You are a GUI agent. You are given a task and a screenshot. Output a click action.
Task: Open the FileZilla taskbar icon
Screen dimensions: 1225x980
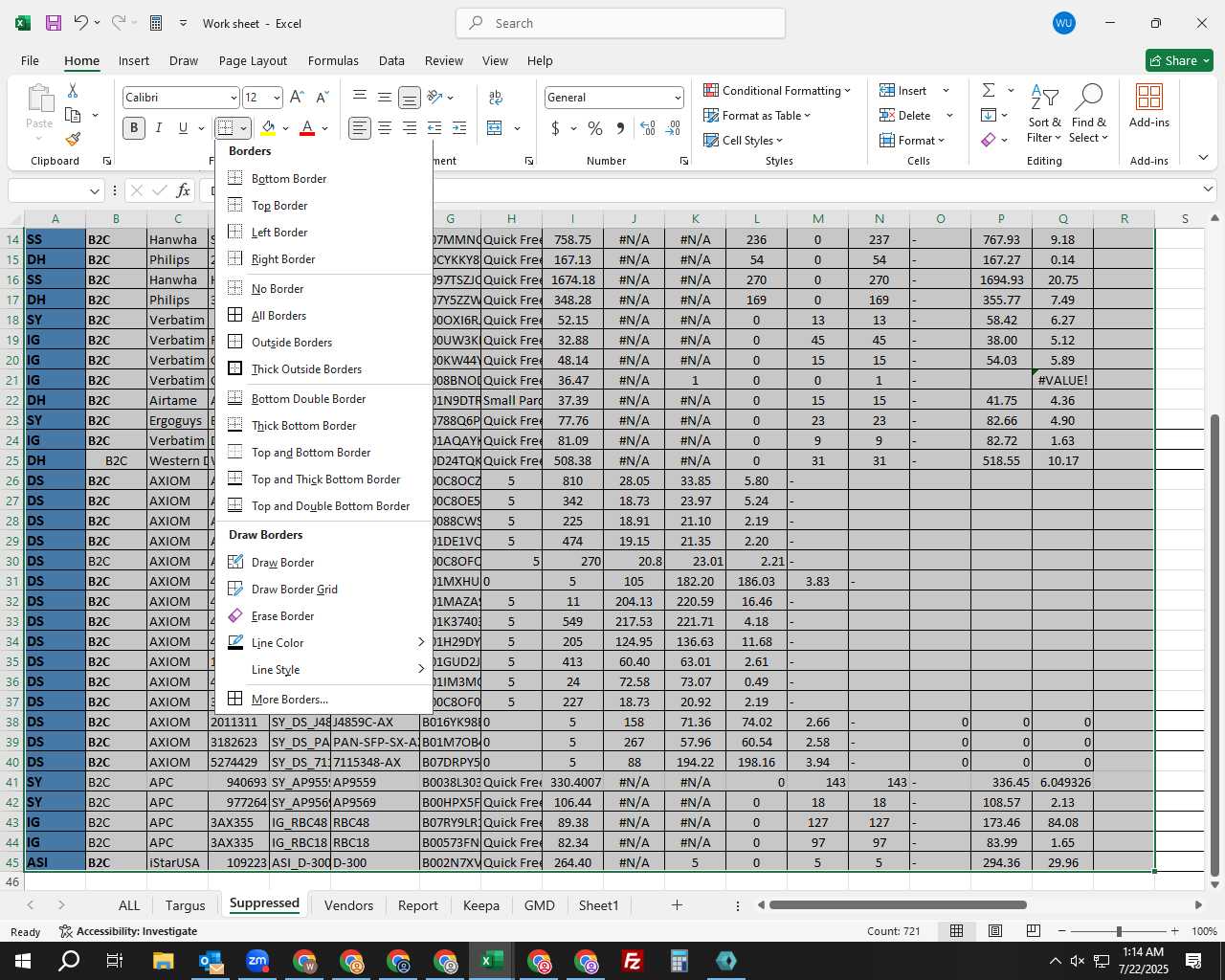[633, 961]
